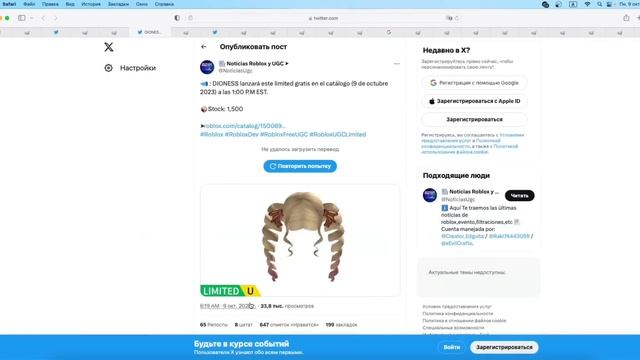The height and width of the screenshot is (360, 640).
Task: Open the Специальные возможности footer link
Action: tap(453, 327)
